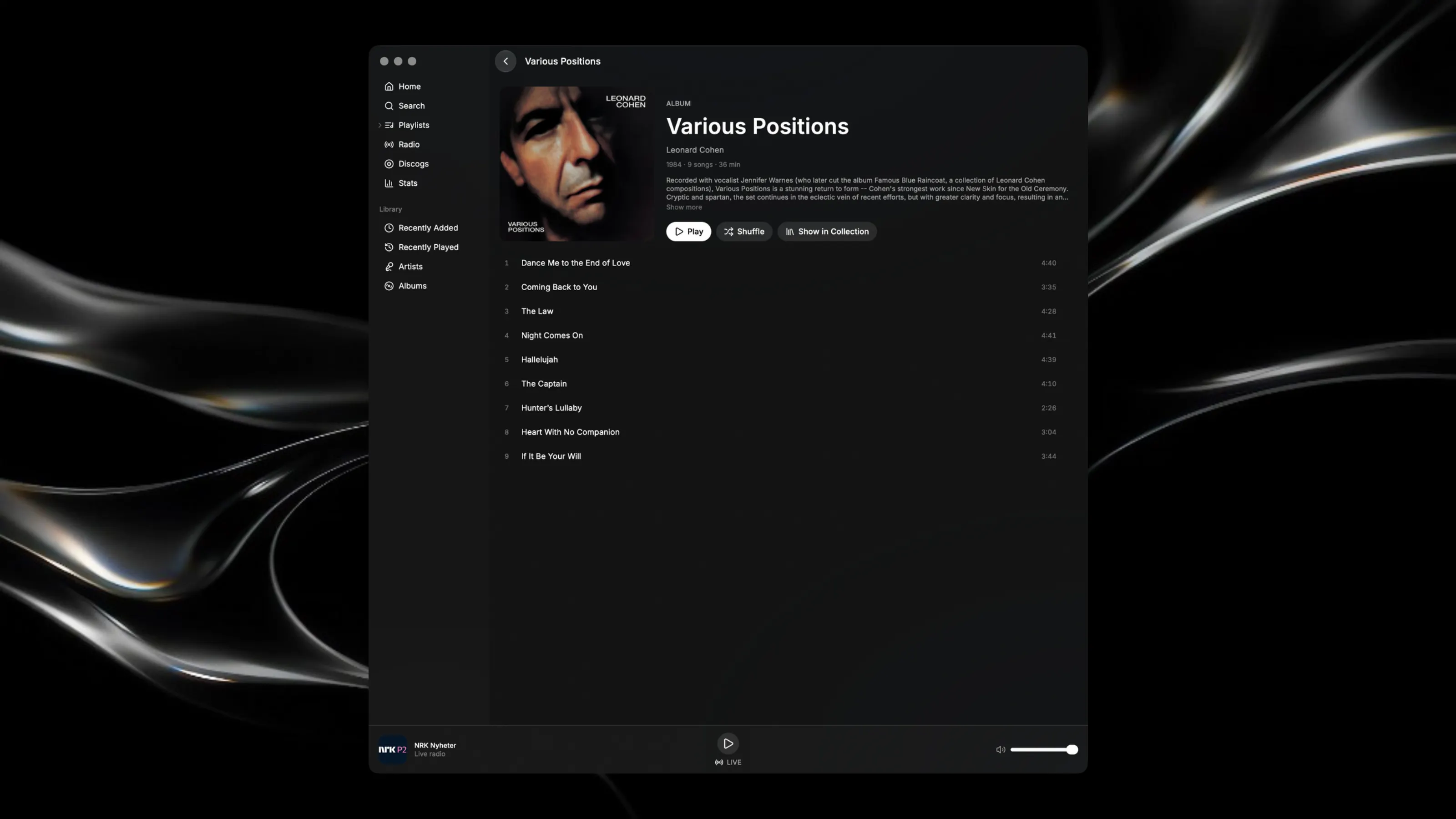1456x819 pixels.
Task: Click the LIVE broadcast indicator icon
Action: tap(719, 763)
